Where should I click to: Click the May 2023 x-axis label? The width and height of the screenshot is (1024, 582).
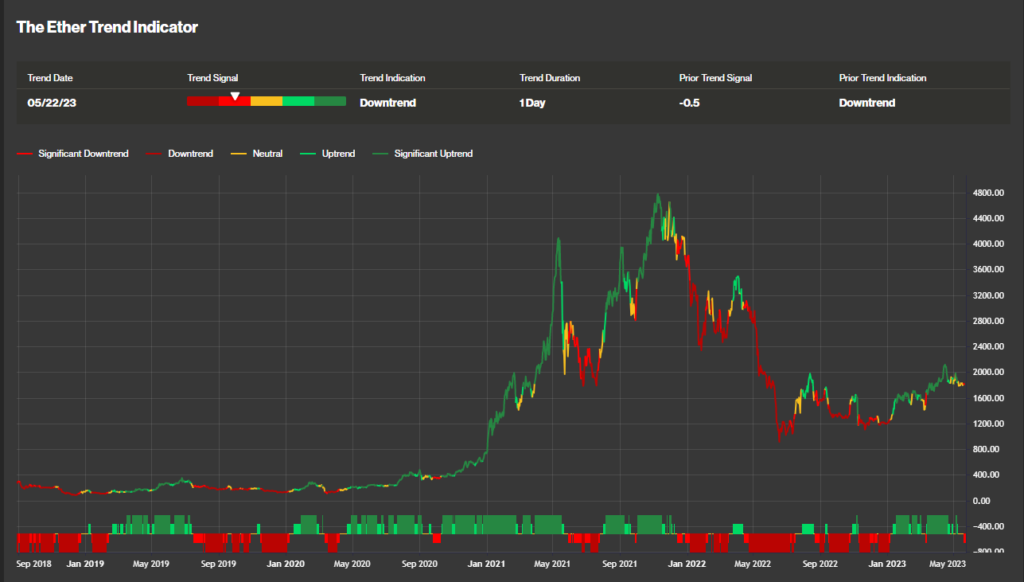[x=948, y=564]
